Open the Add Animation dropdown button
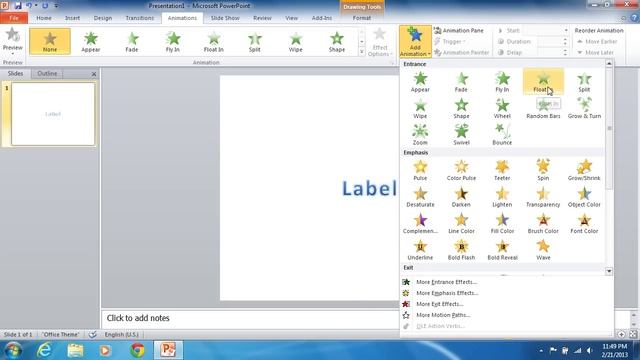640x360 pixels. (415, 42)
